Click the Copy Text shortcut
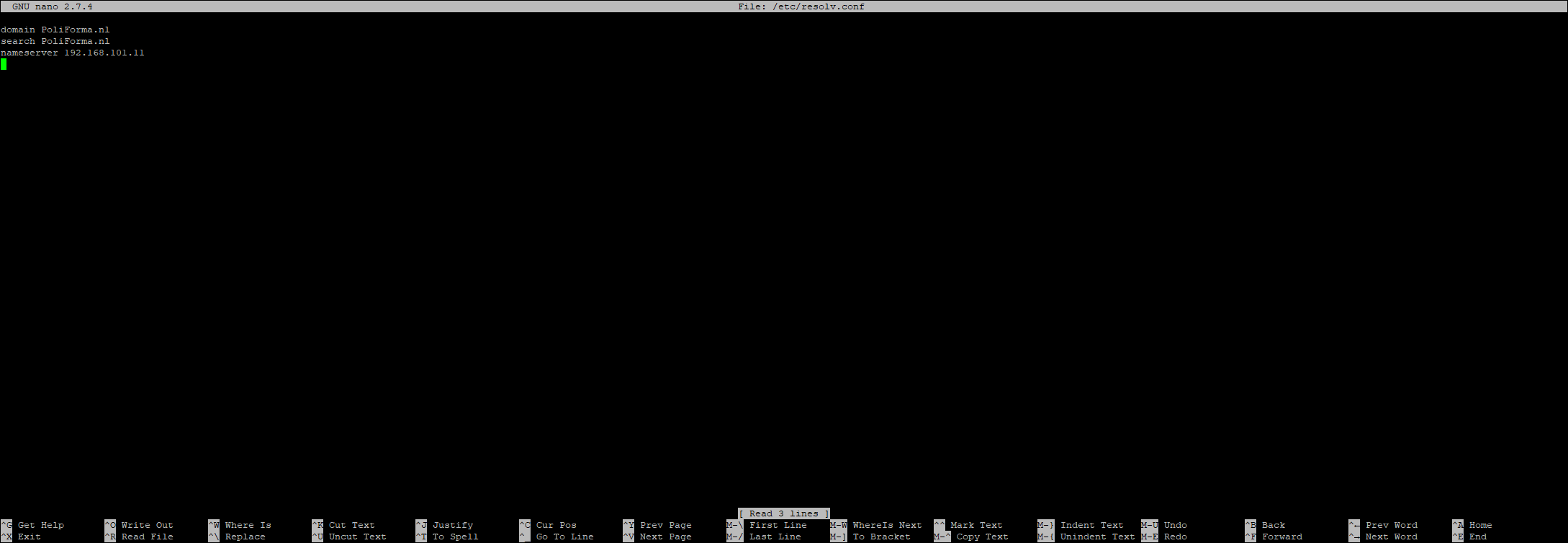Viewport: 1568px width, 543px height. (982, 537)
